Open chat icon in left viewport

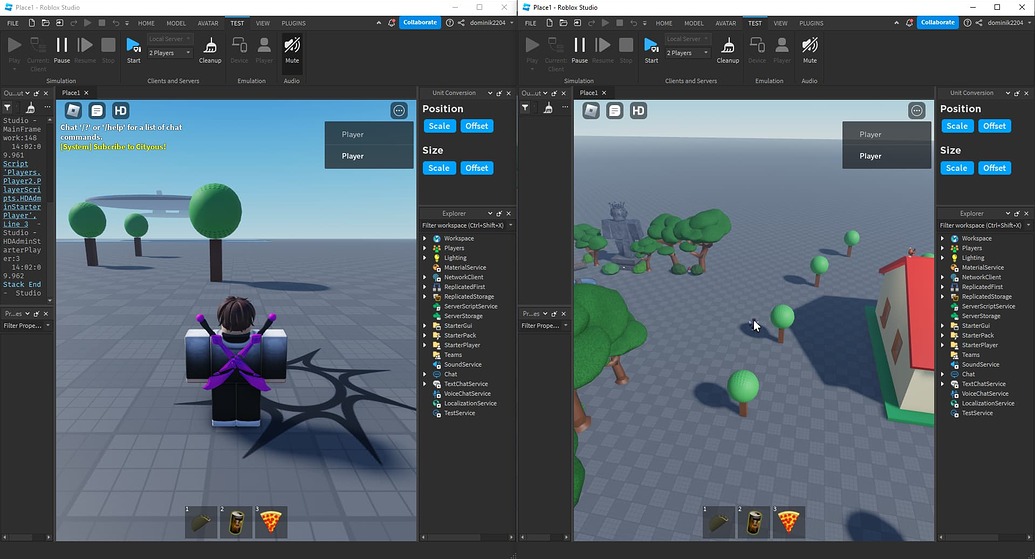97,110
